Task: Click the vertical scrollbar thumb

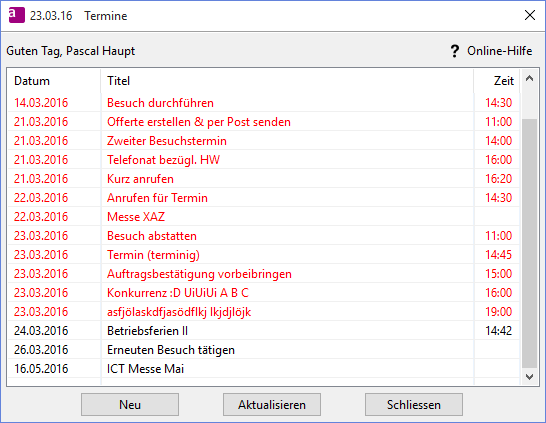Action: 529,243
